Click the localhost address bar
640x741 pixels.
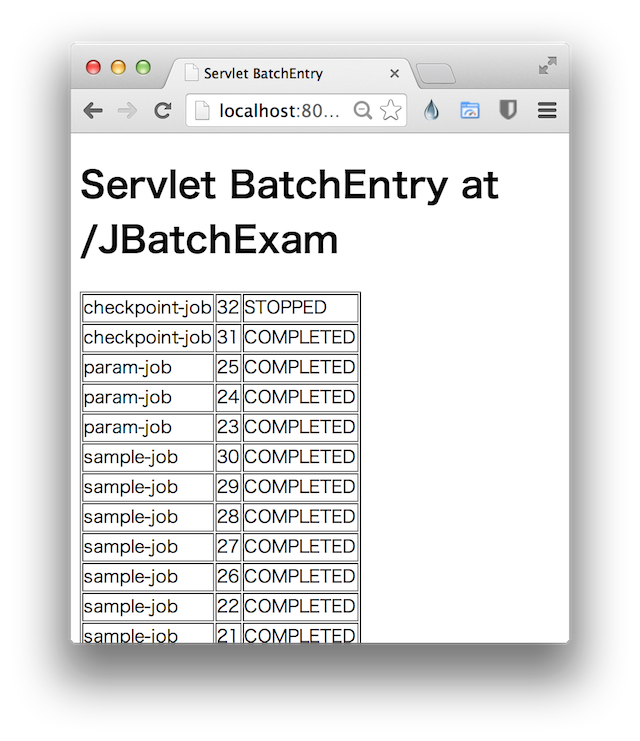270,111
